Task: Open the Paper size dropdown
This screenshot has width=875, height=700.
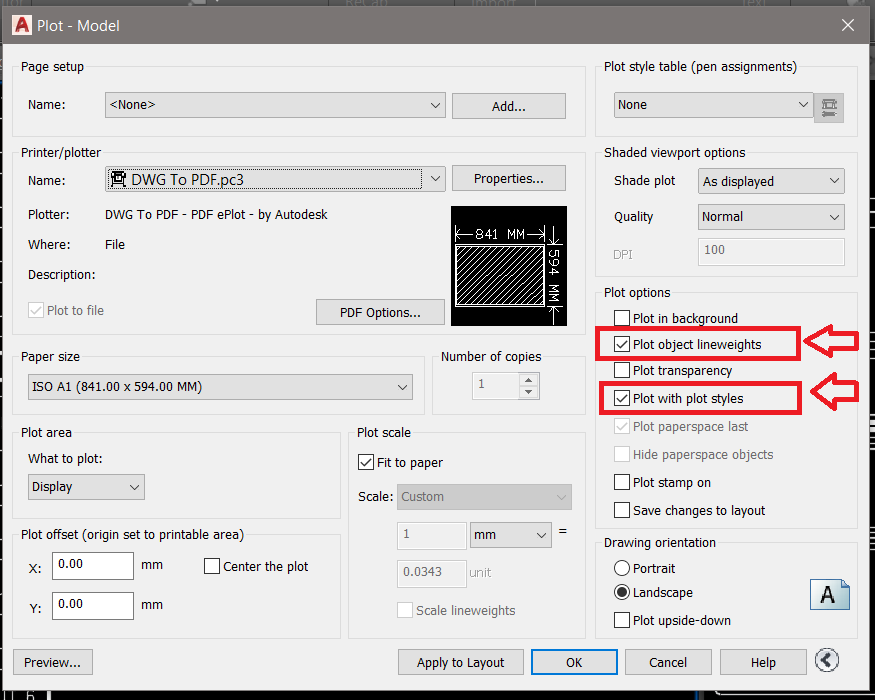Action: (x=402, y=387)
